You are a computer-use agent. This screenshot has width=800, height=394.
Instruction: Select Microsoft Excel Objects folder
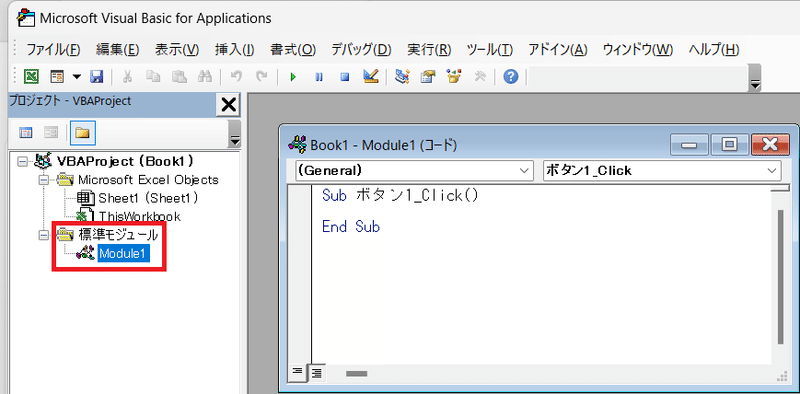[148, 180]
